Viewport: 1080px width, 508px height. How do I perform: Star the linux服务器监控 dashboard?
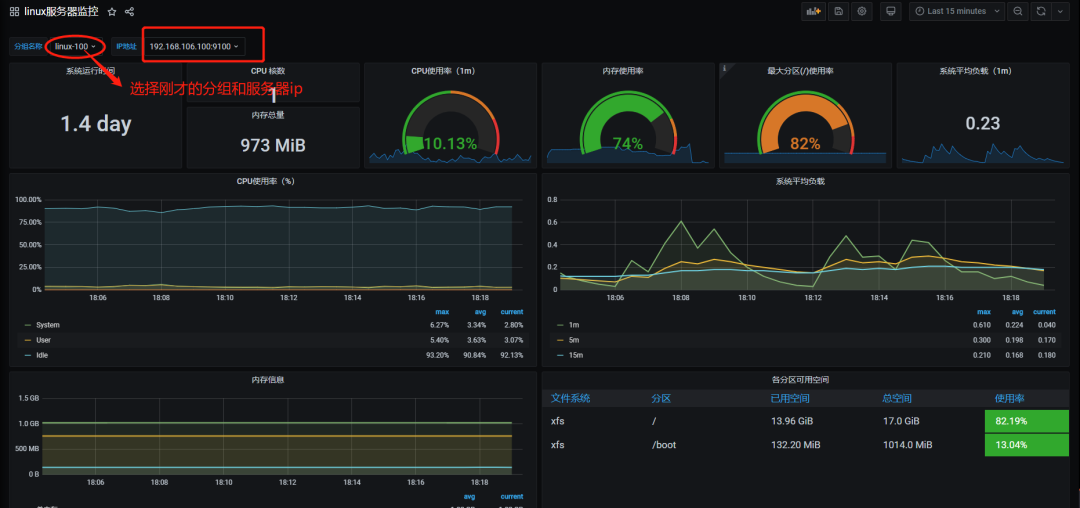[112, 11]
